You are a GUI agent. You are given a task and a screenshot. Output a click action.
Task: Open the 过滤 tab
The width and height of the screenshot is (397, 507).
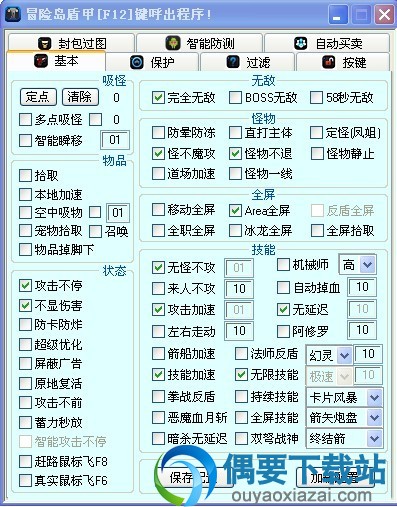coord(247,62)
